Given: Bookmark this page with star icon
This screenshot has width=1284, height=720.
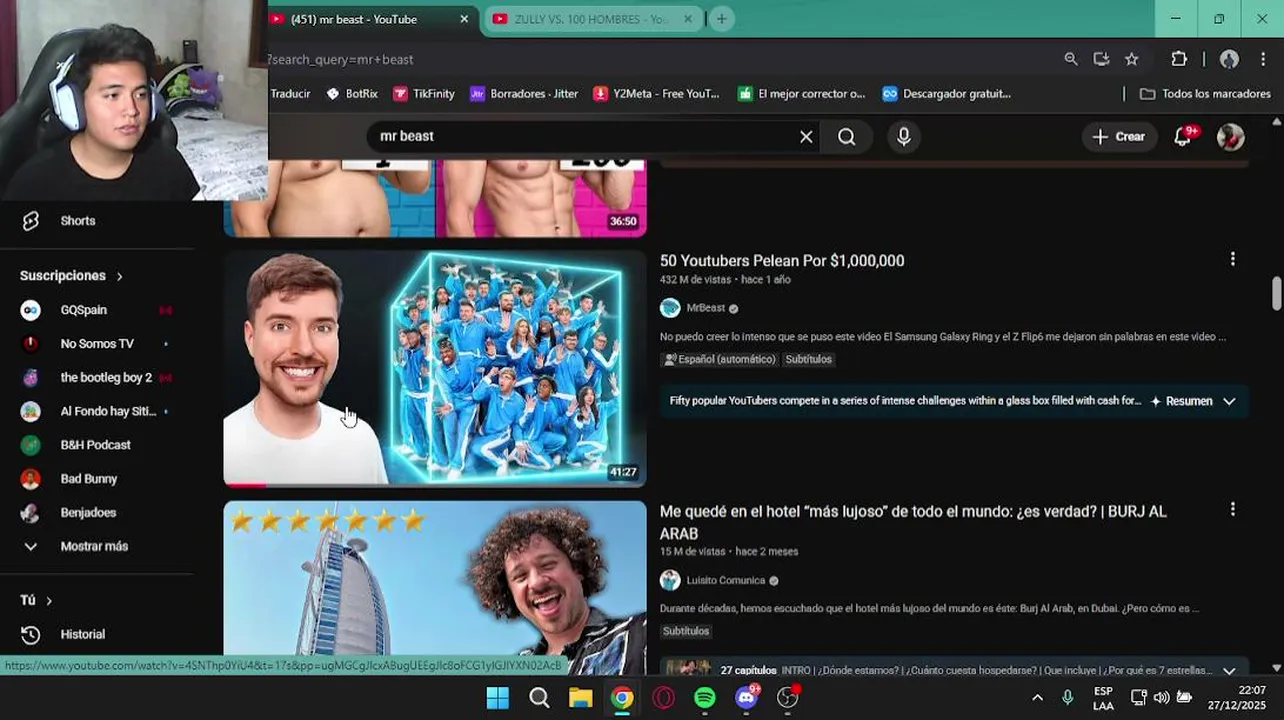Looking at the screenshot, I should (1132, 59).
